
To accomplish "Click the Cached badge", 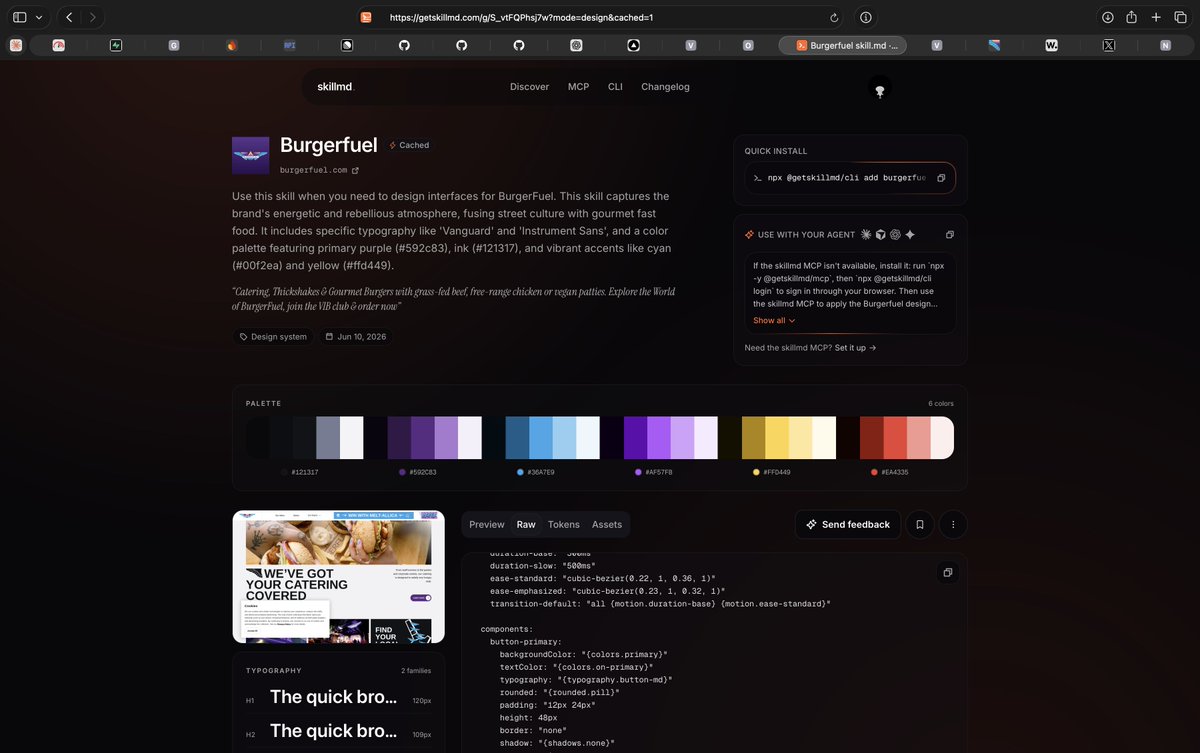I will click(409, 145).
